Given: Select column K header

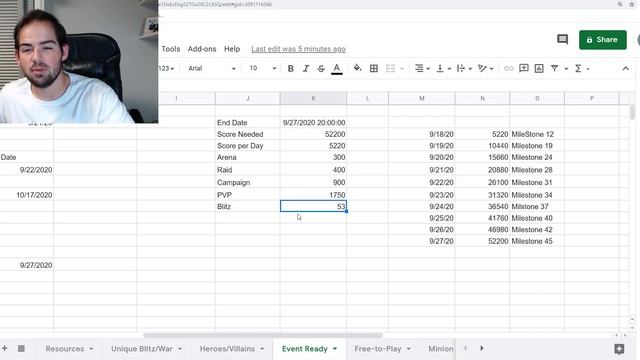Looking at the screenshot, I should [x=313, y=98].
